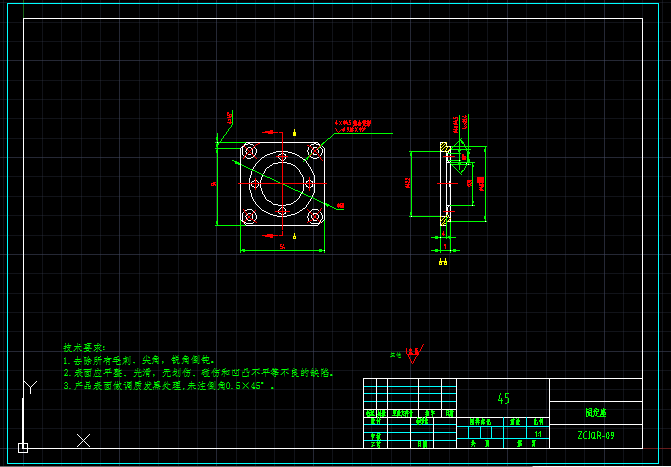
Task: Select the lower yellow hatched section in side view
Action: coord(445,220)
